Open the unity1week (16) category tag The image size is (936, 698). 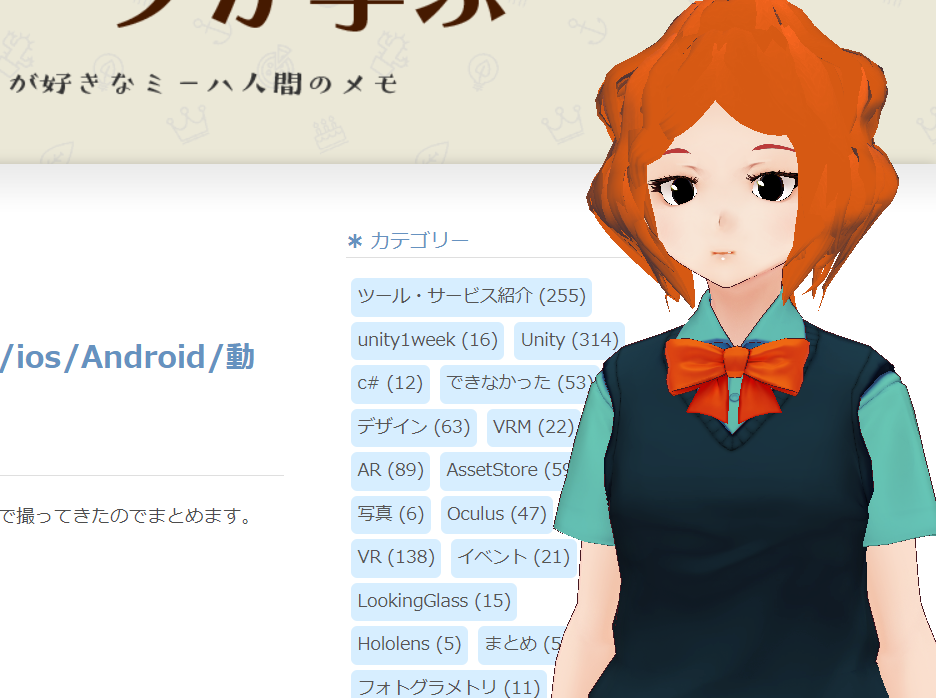(427, 340)
